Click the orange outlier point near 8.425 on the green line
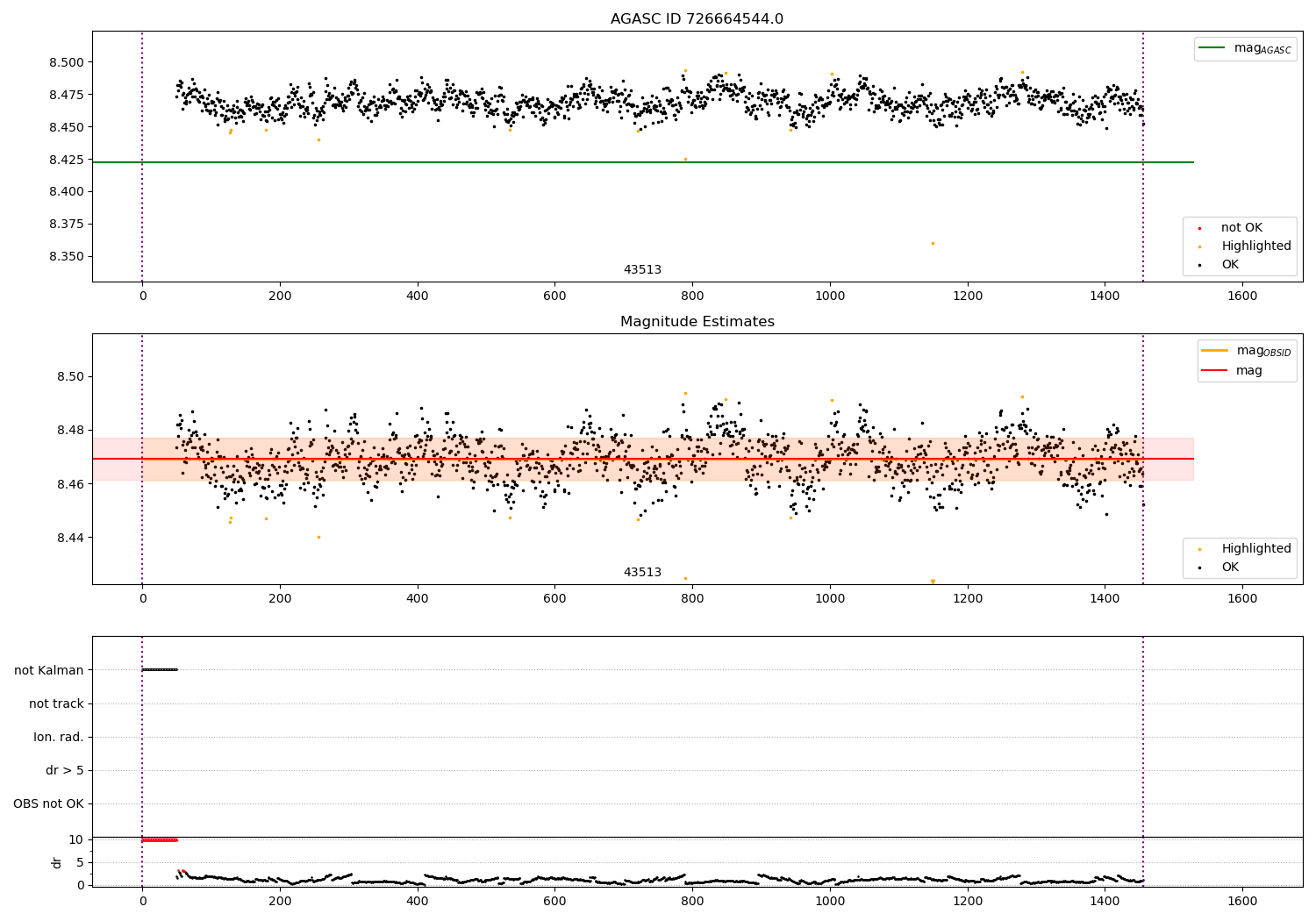The height and width of the screenshot is (921, 1316). point(685,159)
